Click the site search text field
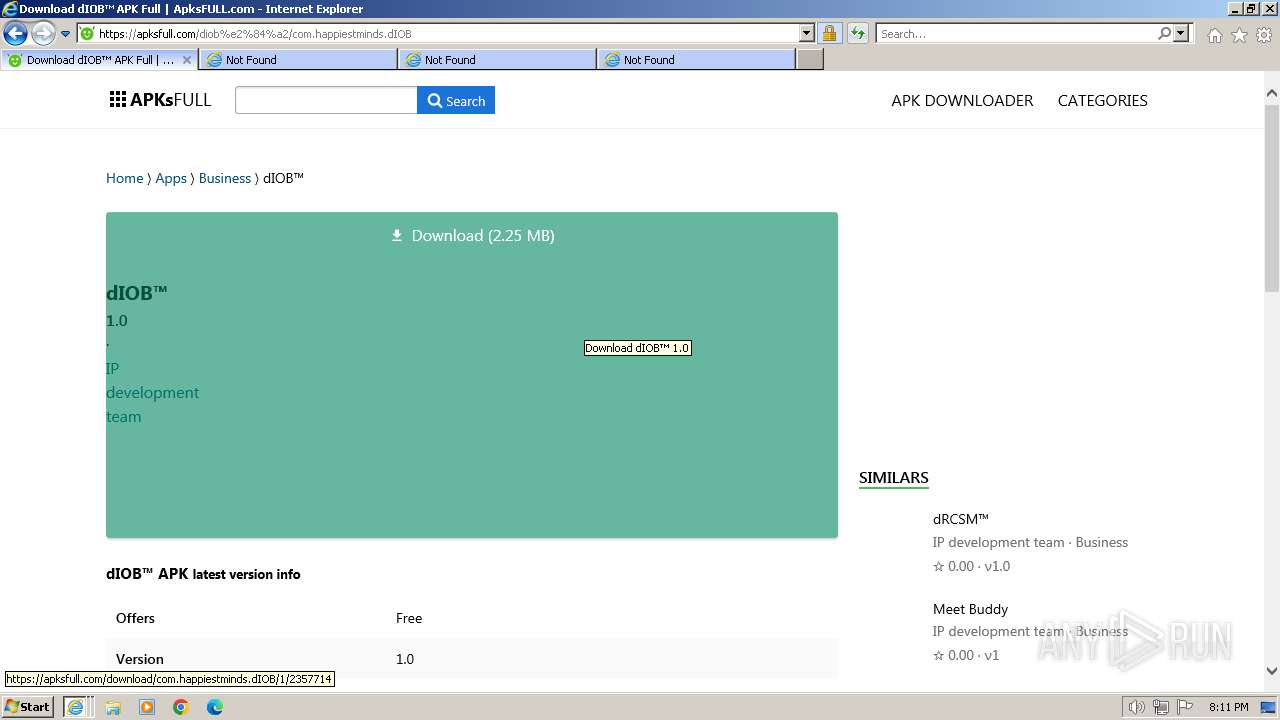 pyautogui.click(x=326, y=100)
